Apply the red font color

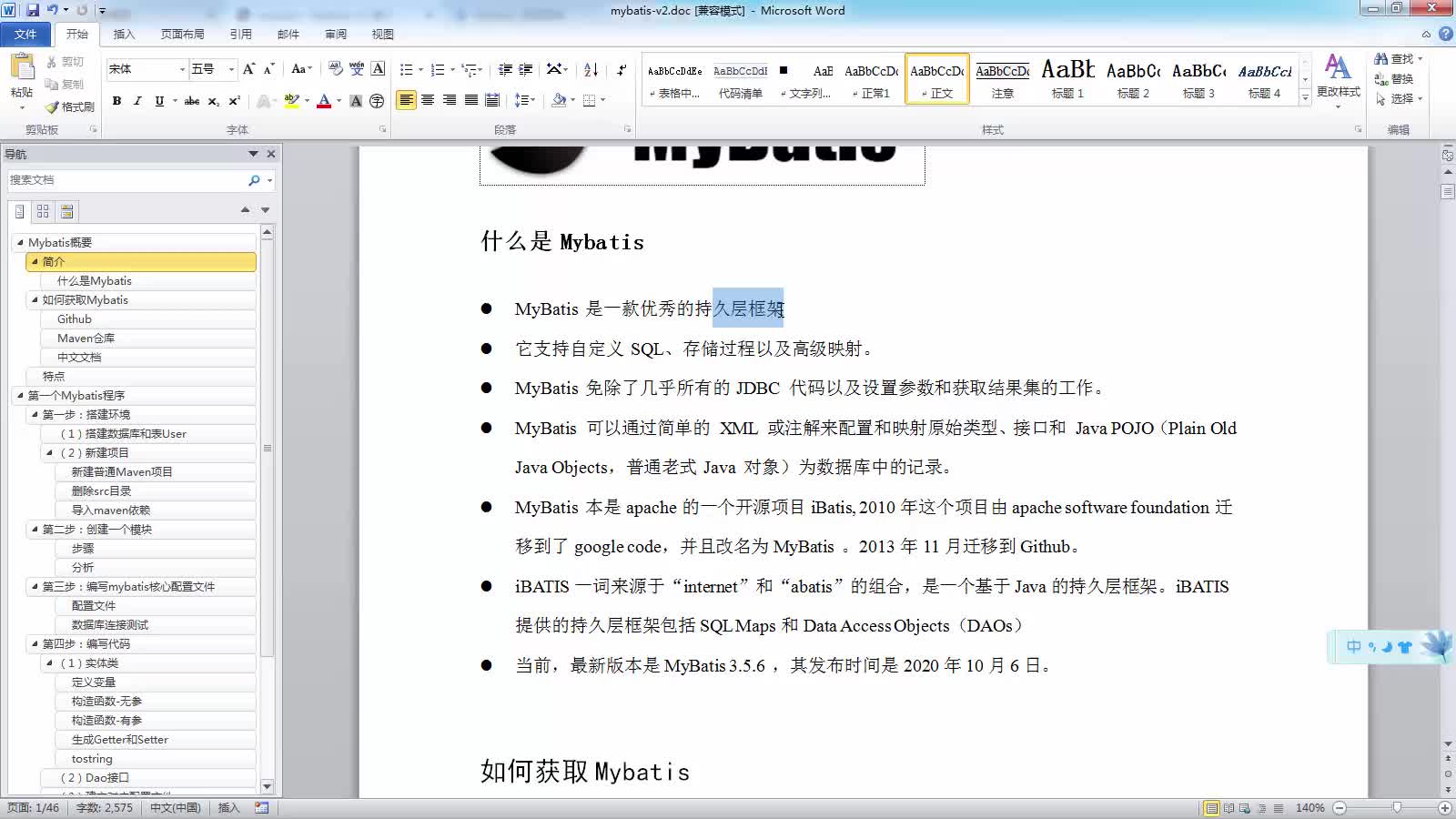[323, 101]
